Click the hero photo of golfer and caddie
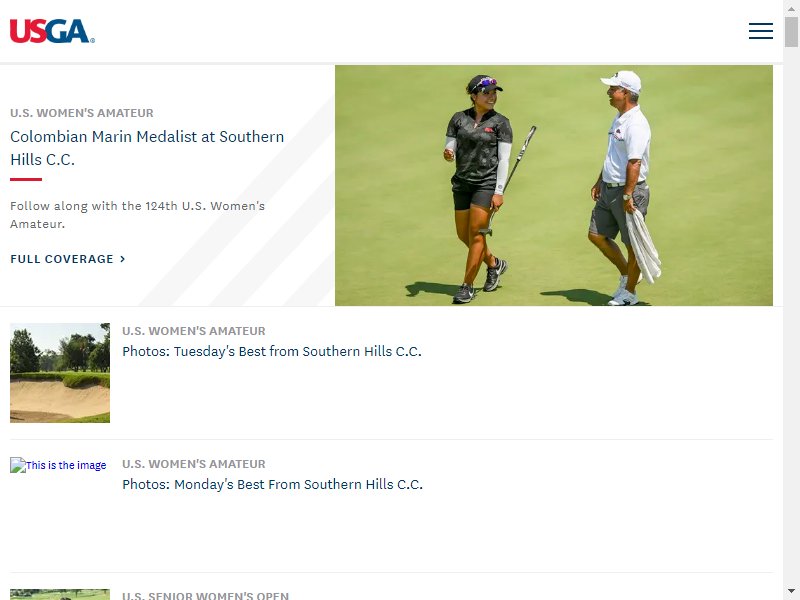The width and height of the screenshot is (800, 600). click(554, 185)
